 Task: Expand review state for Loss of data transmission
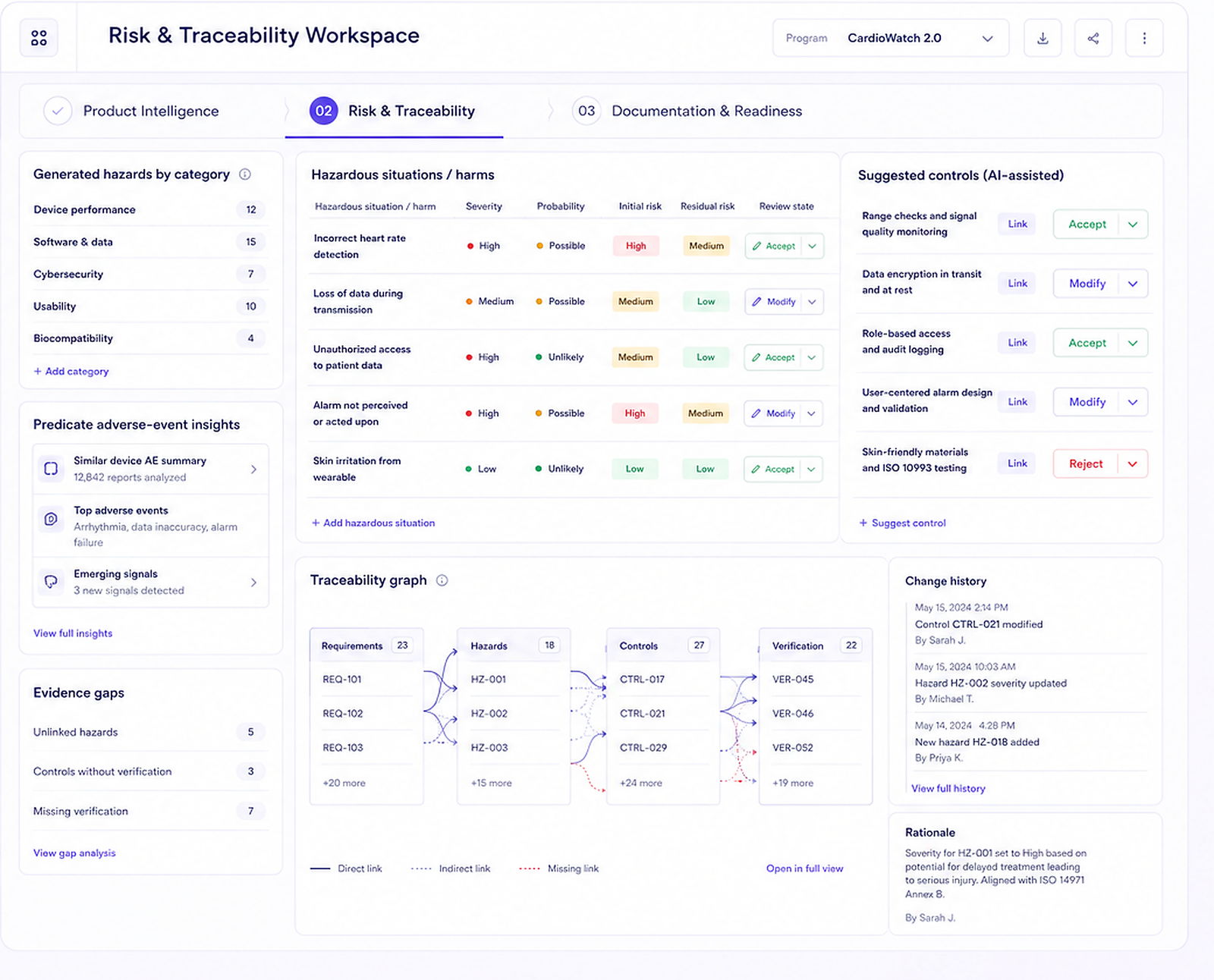pos(813,302)
